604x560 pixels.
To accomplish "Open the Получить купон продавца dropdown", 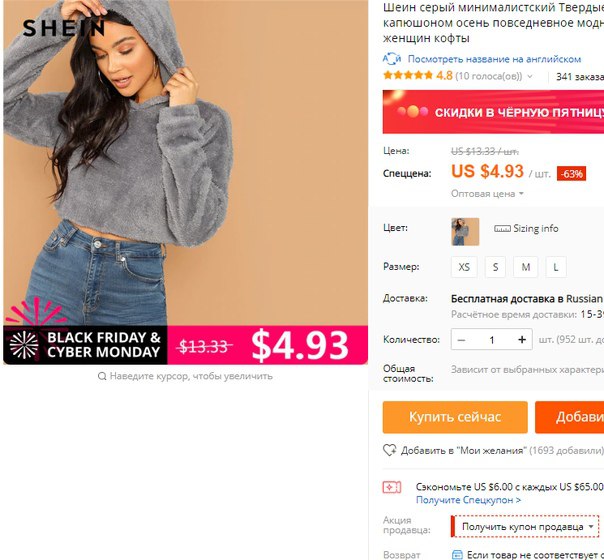I will click(527, 526).
